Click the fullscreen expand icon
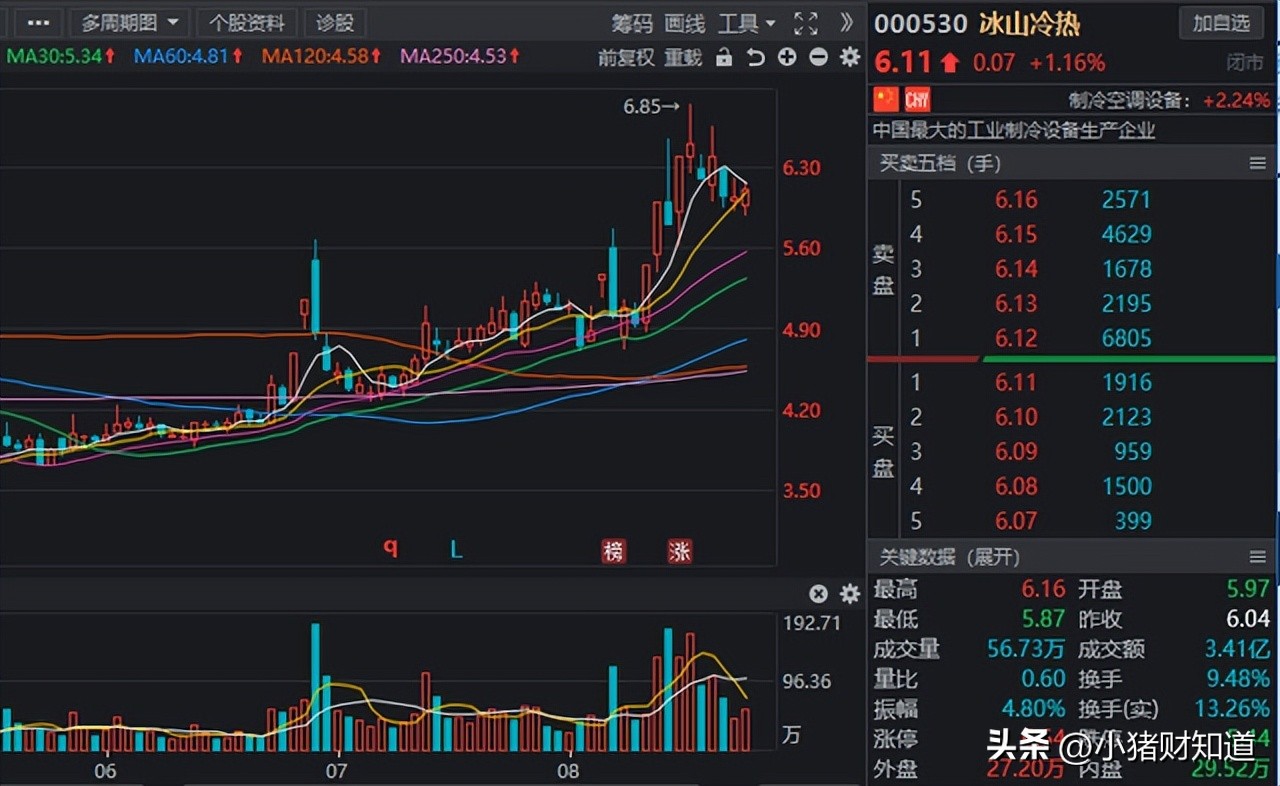Screen dimensions: 1280x786 [x=806, y=23]
